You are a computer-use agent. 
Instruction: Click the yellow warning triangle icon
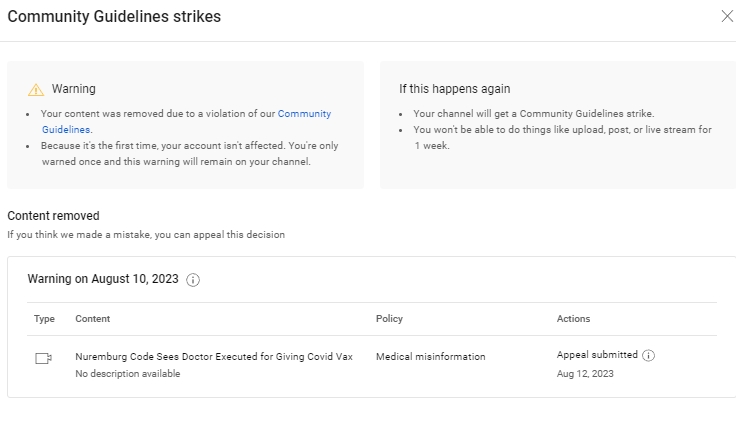point(36,89)
